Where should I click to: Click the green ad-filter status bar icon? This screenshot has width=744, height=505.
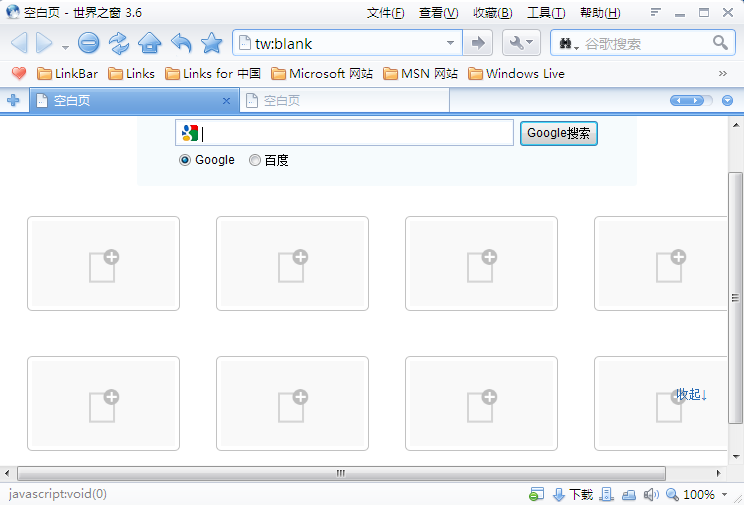click(x=536, y=494)
